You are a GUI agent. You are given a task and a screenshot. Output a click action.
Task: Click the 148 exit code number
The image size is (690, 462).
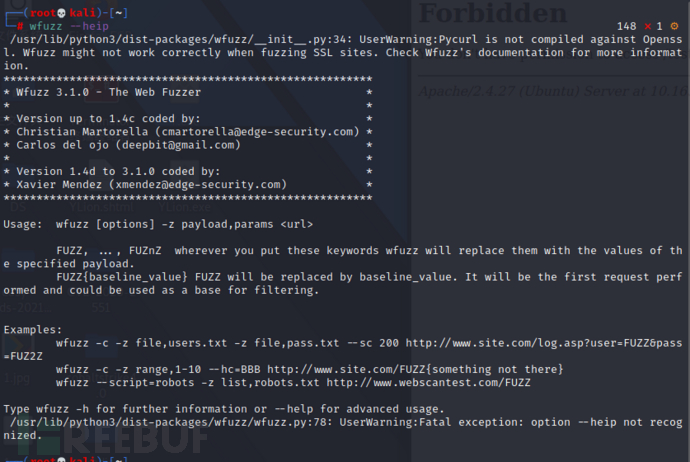626,26
